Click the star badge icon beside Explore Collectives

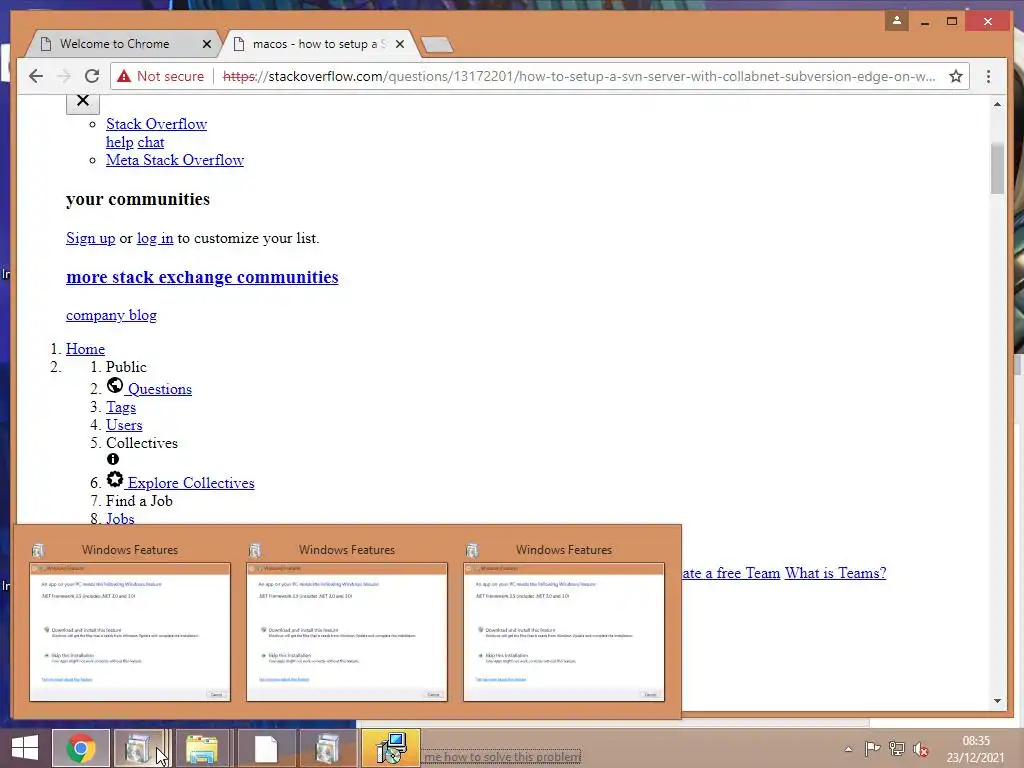(x=115, y=479)
